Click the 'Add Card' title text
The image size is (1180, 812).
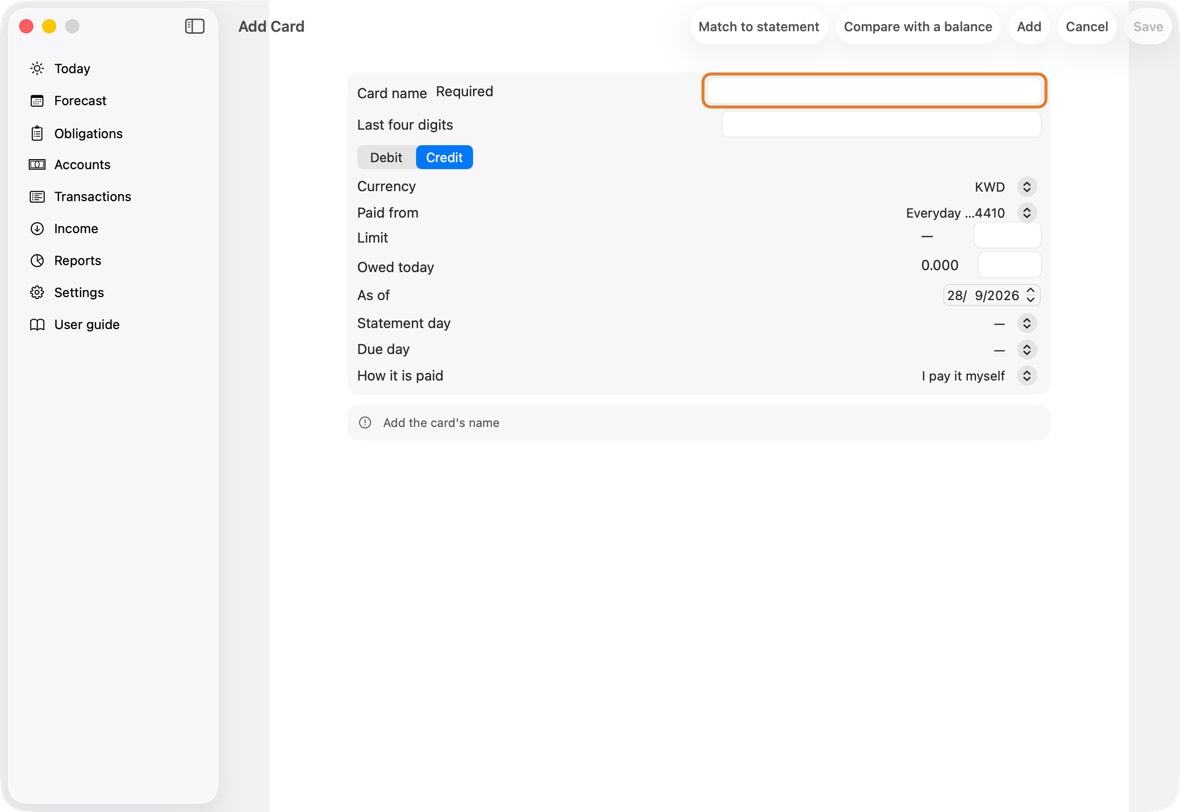click(x=272, y=26)
